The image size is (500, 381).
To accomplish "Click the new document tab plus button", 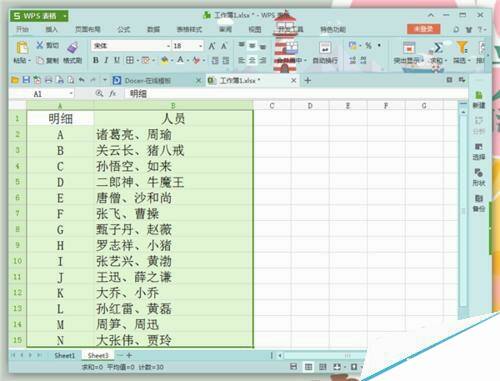I will (308, 80).
